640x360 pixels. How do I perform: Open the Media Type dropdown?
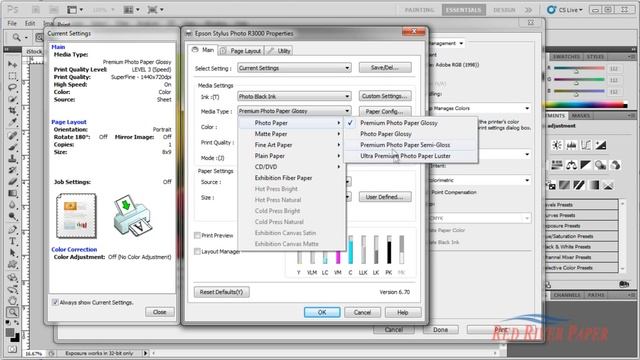tap(294, 111)
